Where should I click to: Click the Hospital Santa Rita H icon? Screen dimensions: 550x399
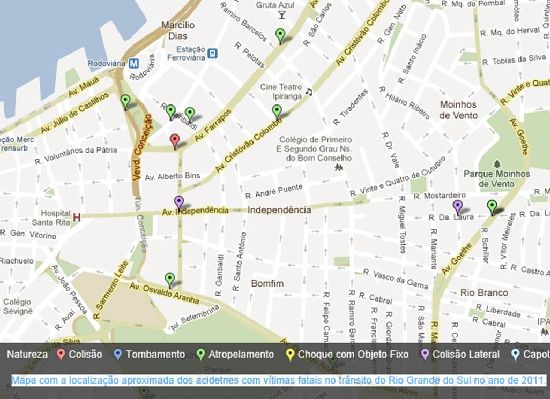pos(76,218)
